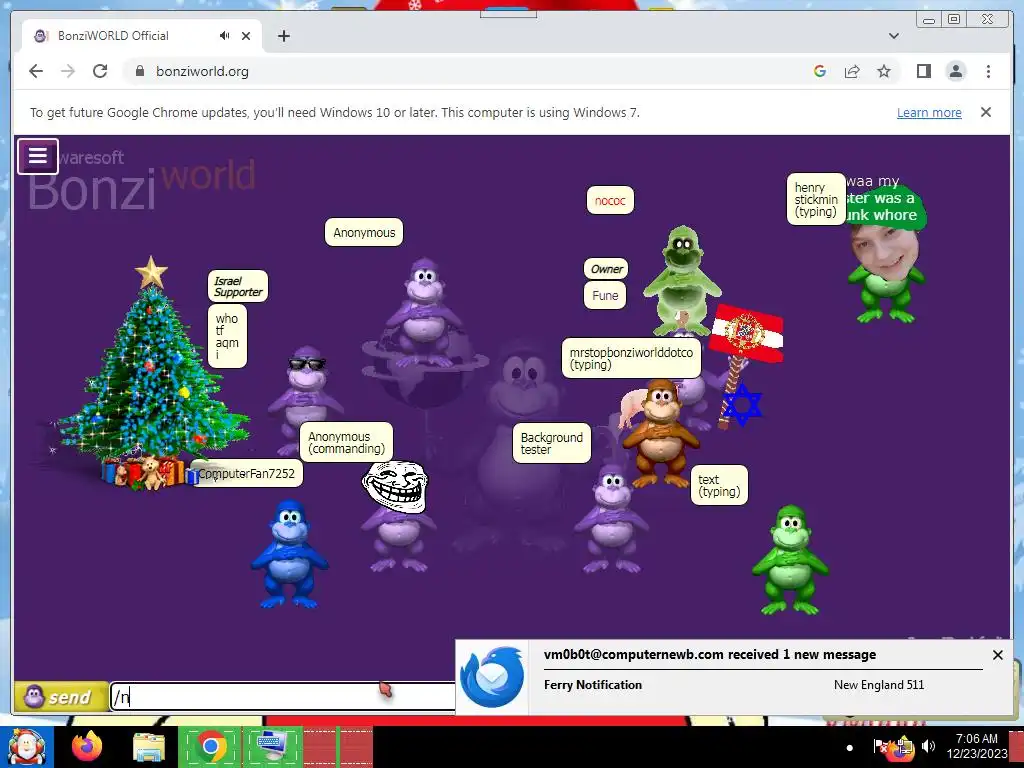Click the purple Background tester Bonzi
Image resolution: width=1024 pixels, height=768 pixels.
pyautogui.click(x=611, y=519)
